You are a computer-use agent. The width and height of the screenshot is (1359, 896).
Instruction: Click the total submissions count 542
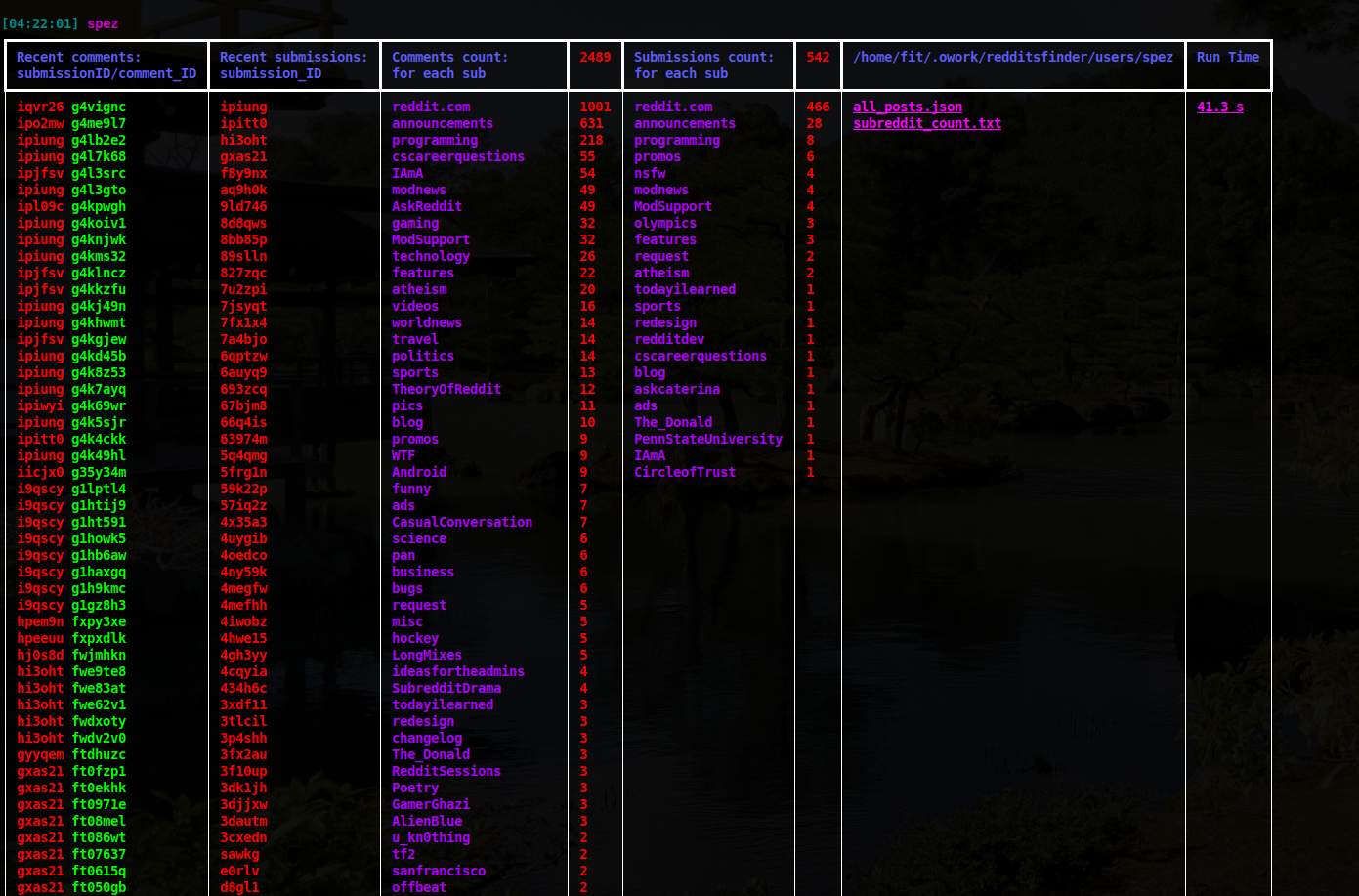[x=818, y=57]
